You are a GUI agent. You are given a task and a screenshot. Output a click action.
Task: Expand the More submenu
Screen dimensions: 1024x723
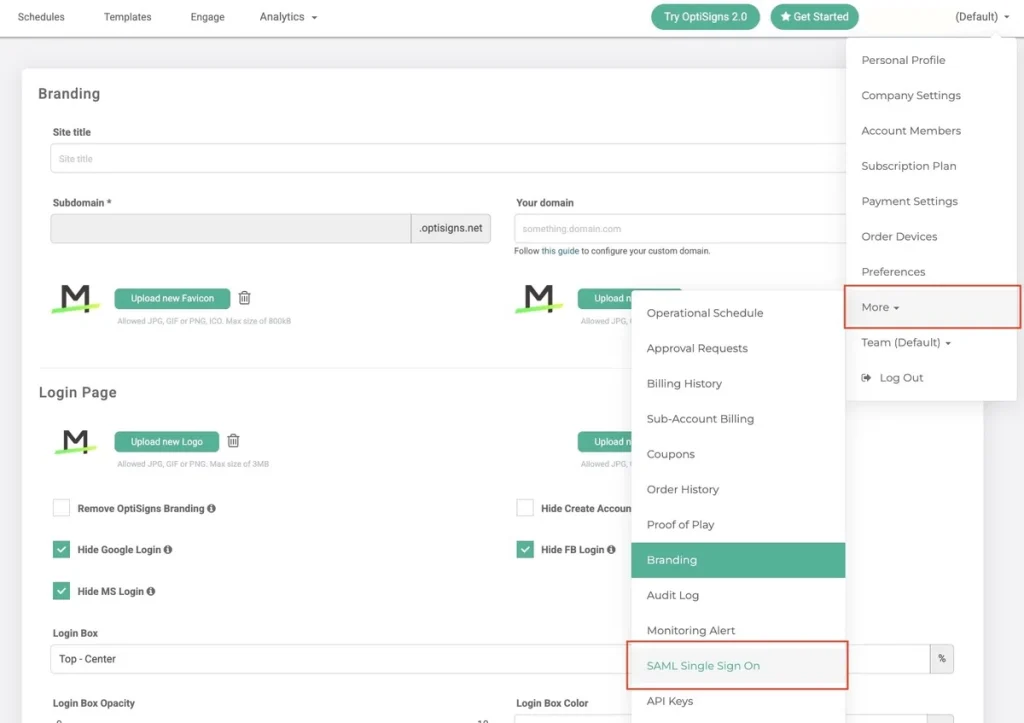click(x=880, y=307)
